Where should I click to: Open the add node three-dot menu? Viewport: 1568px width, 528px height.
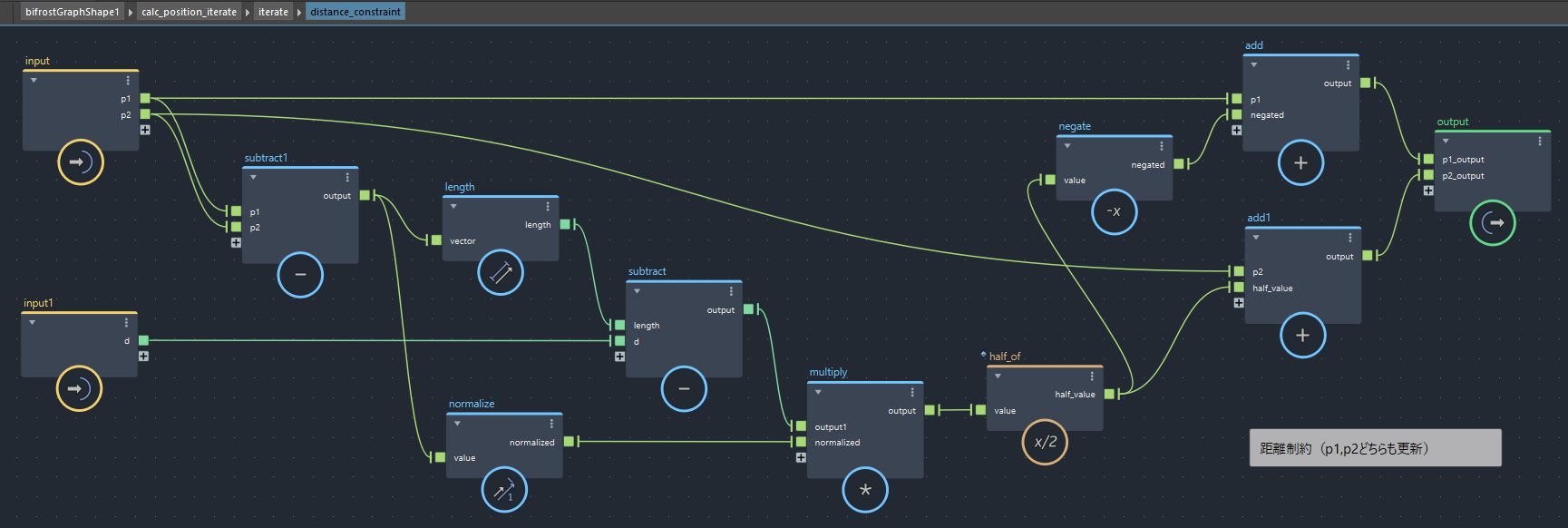click(1348, 65)
